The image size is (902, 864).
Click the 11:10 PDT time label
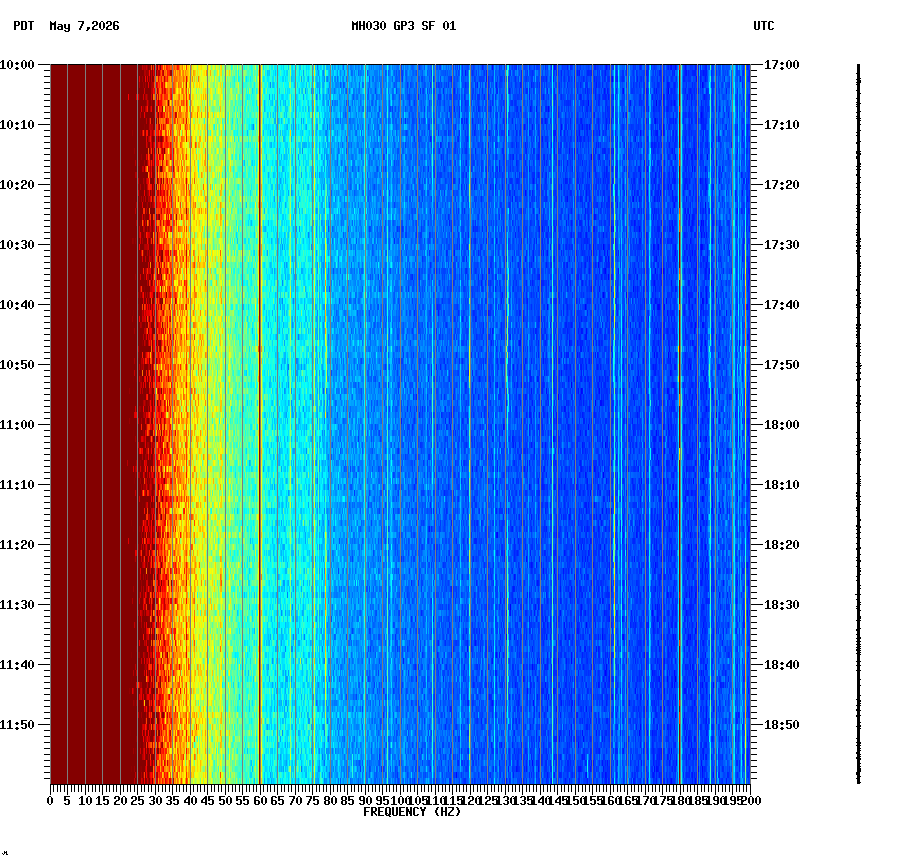point(17,485)
